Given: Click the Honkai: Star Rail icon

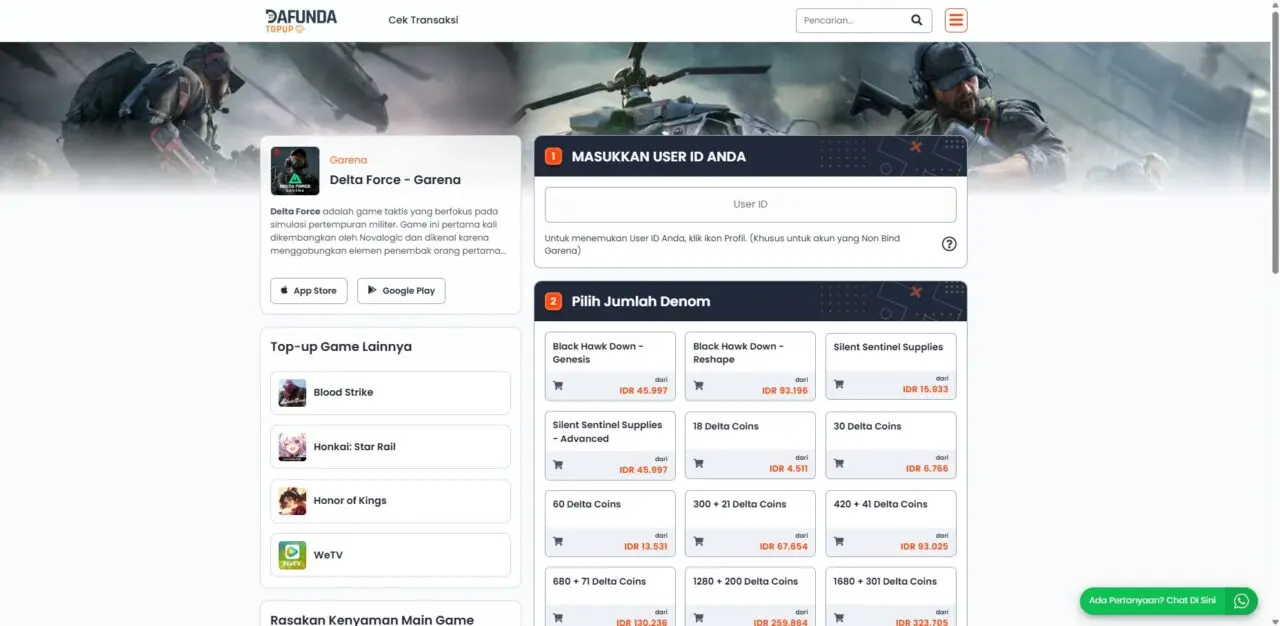Looking at the screenshot, I should click(x=292, y=447).
